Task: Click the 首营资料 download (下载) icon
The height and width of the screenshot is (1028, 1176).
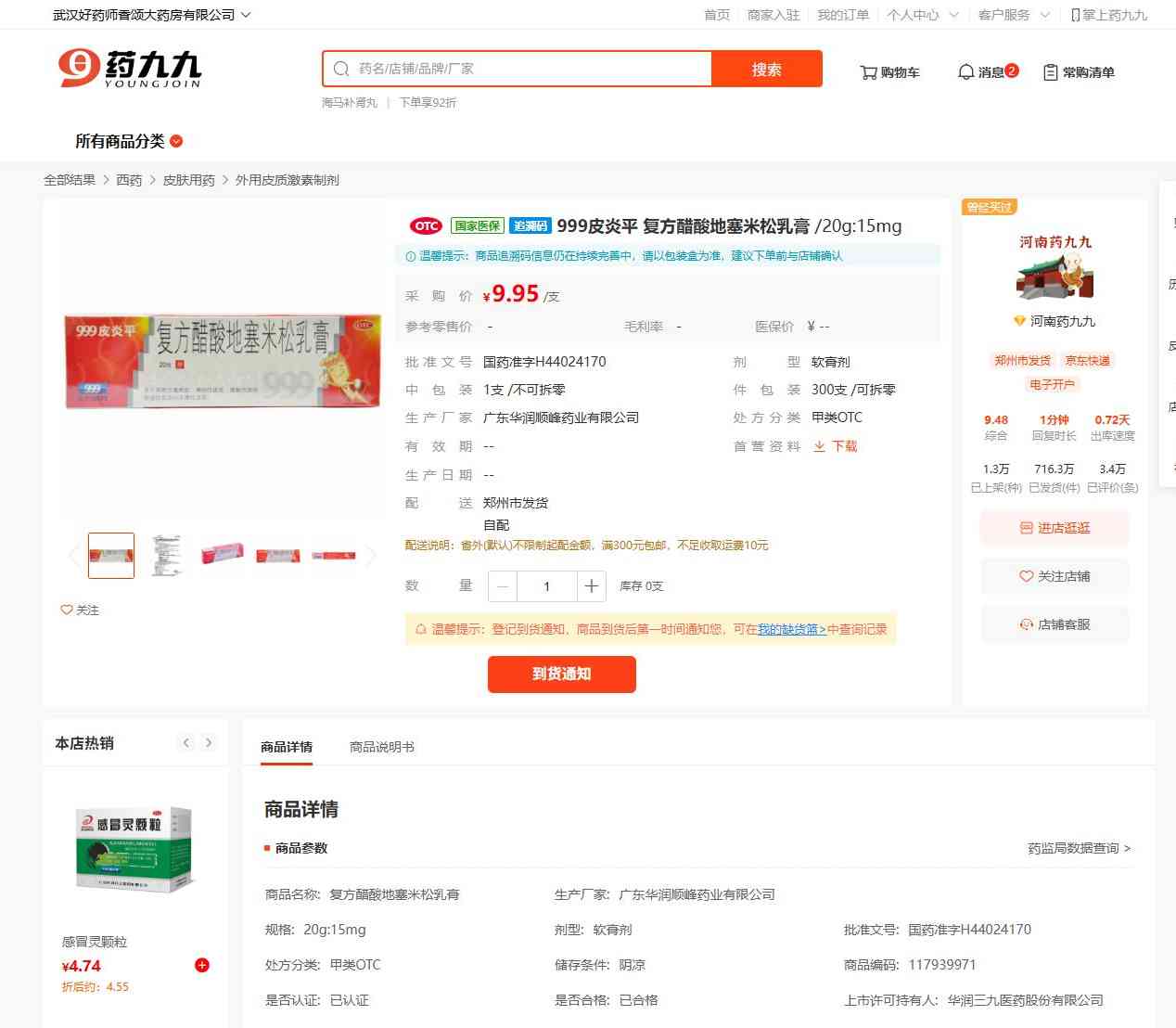Action: 820,446
